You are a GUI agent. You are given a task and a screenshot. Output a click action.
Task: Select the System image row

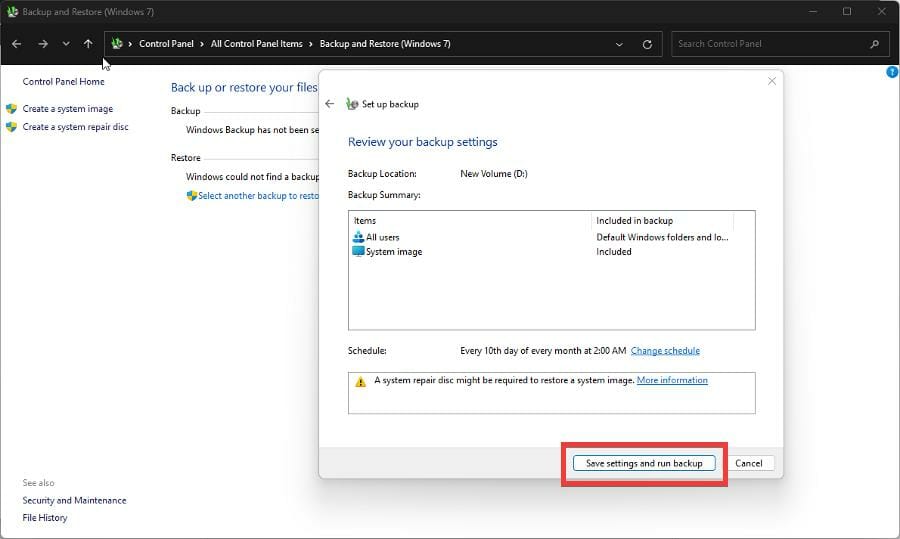tap(394, 252)
